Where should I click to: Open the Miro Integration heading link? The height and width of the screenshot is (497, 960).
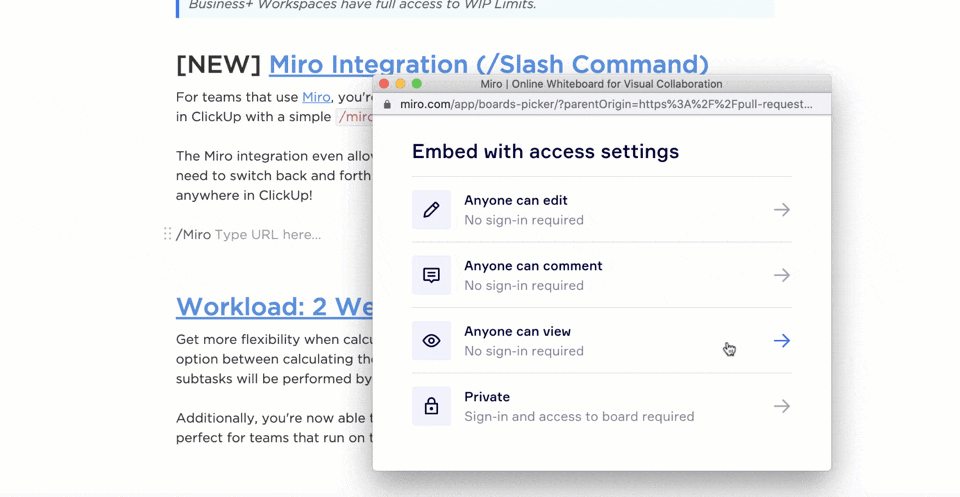coord(489,64)
